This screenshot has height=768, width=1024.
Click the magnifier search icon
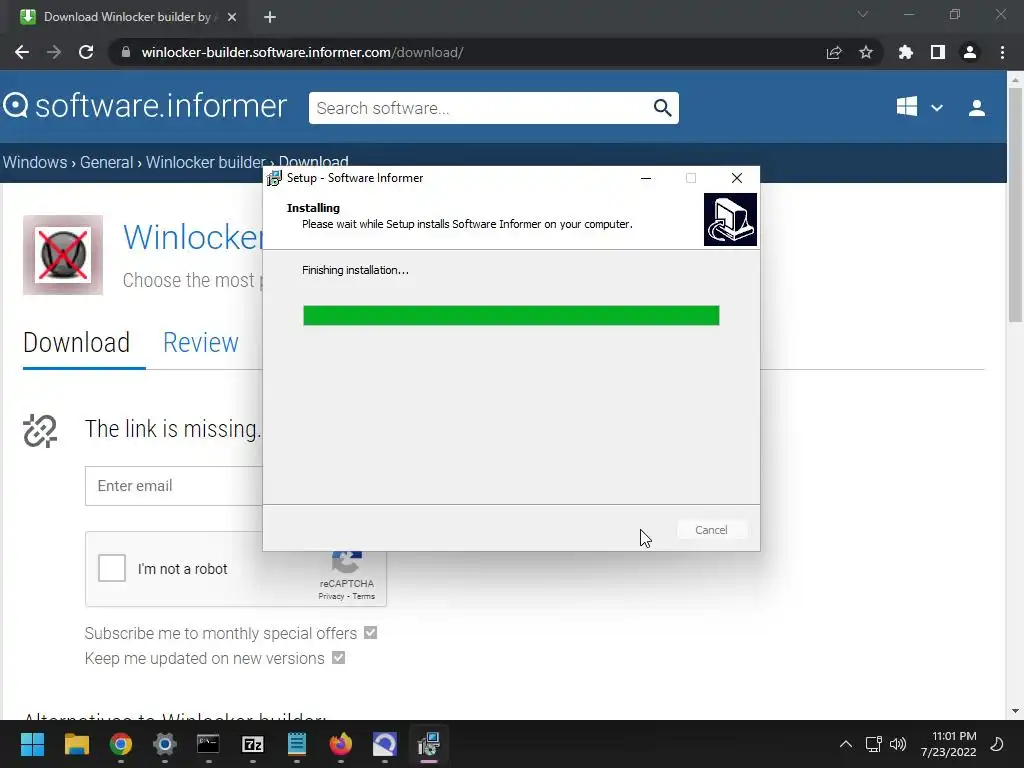point(662,108)
